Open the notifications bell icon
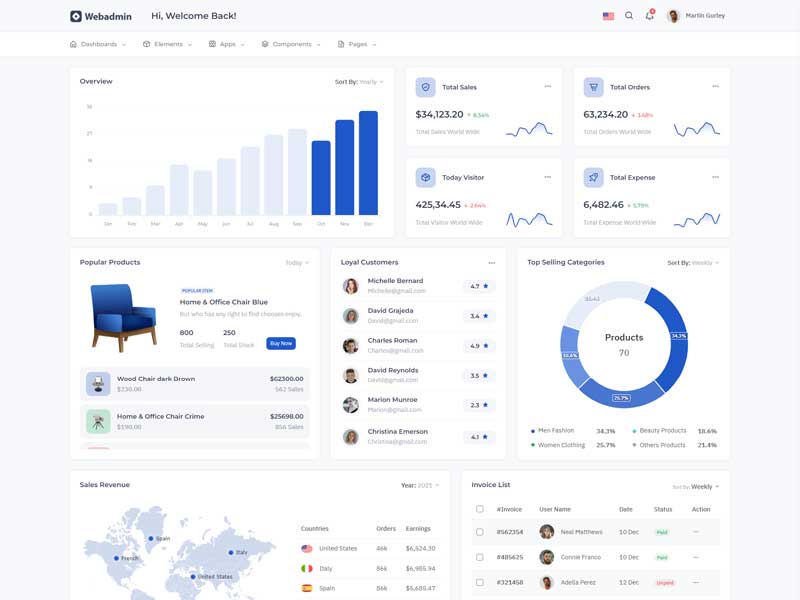 649,16
